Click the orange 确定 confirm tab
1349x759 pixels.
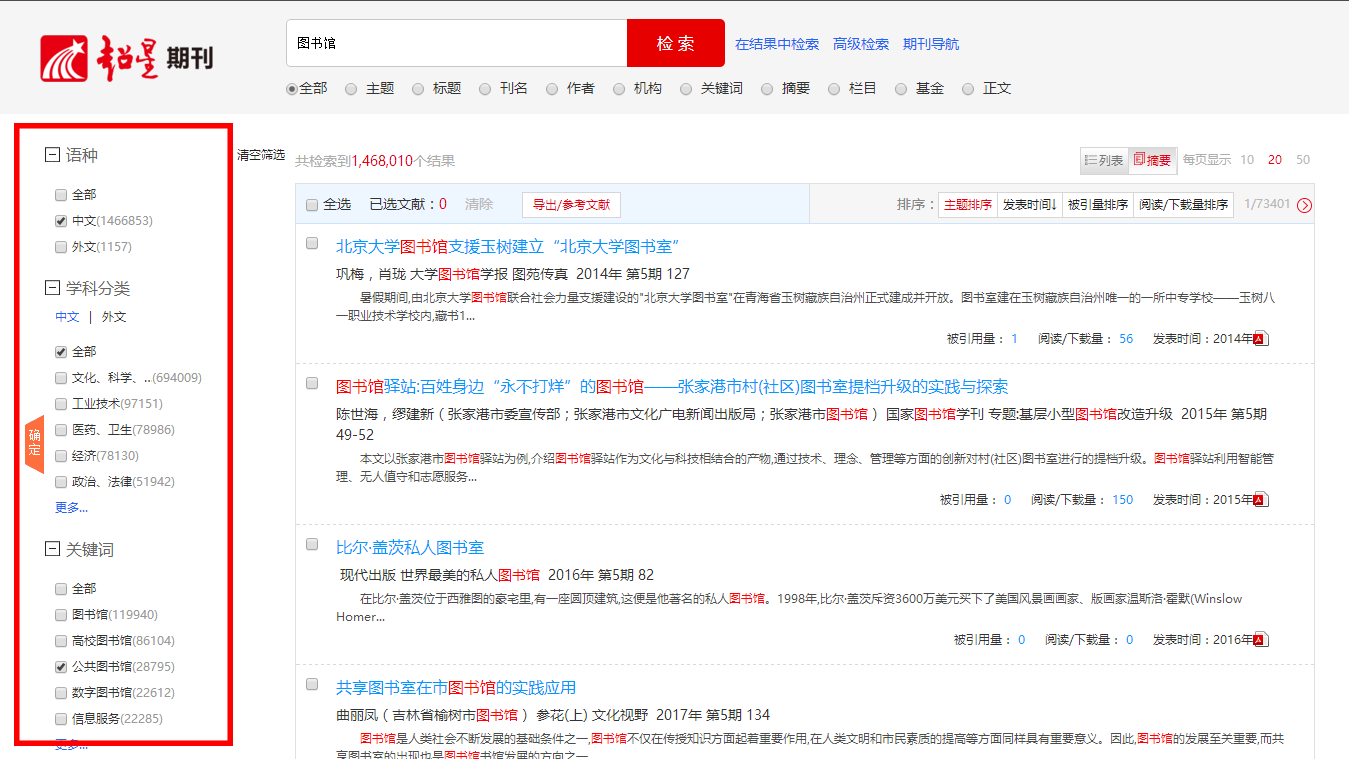(33, 442)
